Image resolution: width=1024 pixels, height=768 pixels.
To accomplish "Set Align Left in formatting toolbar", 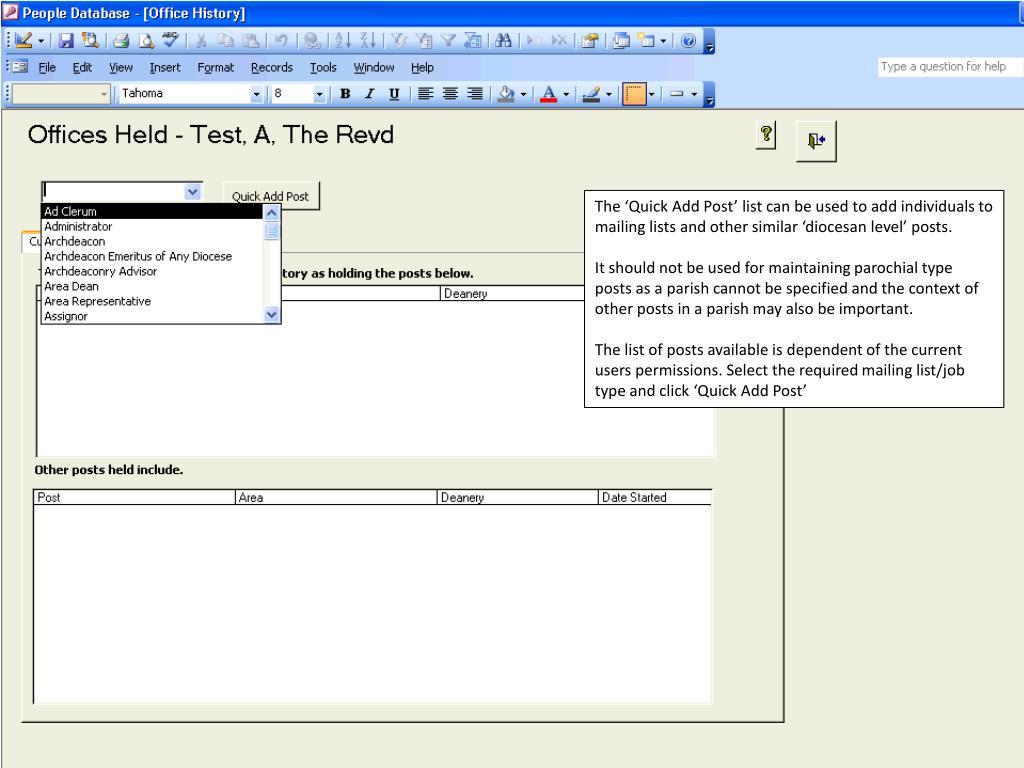I will [x=425, y=94].
